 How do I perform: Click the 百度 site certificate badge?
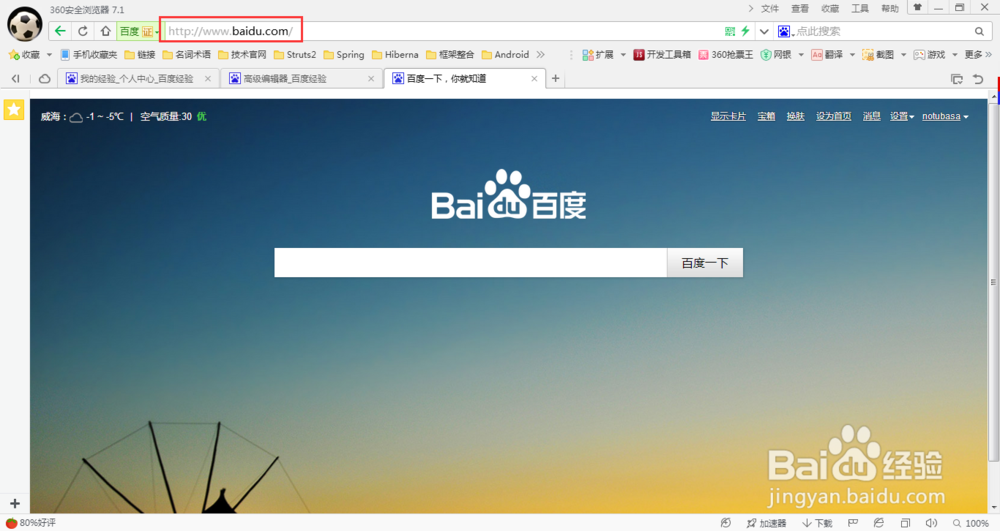pos(138,31)
